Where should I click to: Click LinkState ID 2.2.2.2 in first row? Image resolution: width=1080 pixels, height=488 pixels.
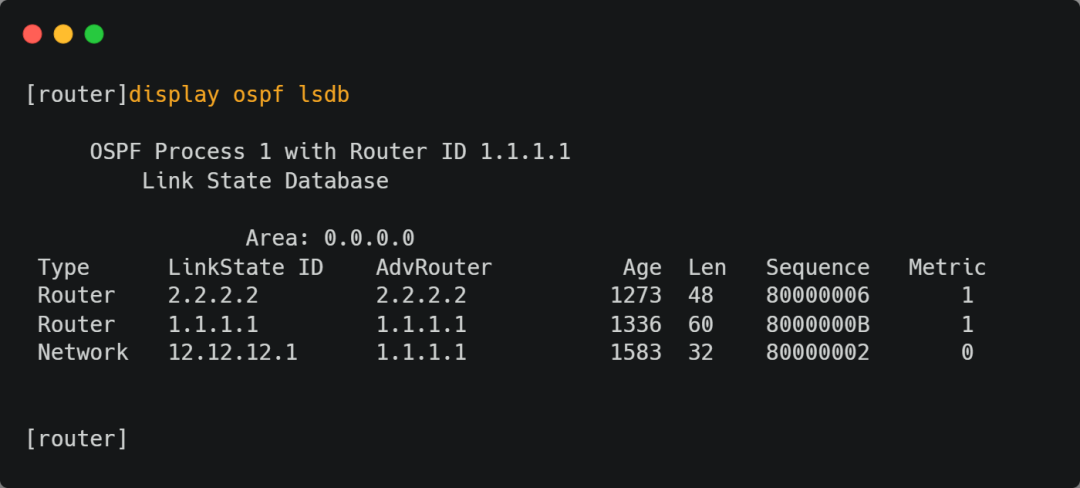point(213,296)
